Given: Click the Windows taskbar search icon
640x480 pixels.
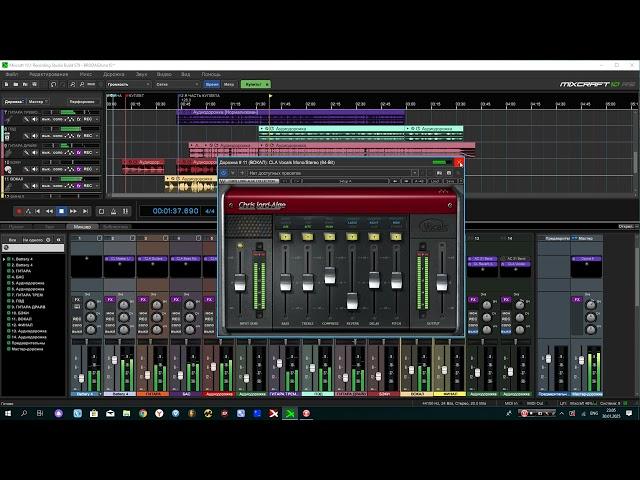Looking at the screenshot, I should point(24,413).
